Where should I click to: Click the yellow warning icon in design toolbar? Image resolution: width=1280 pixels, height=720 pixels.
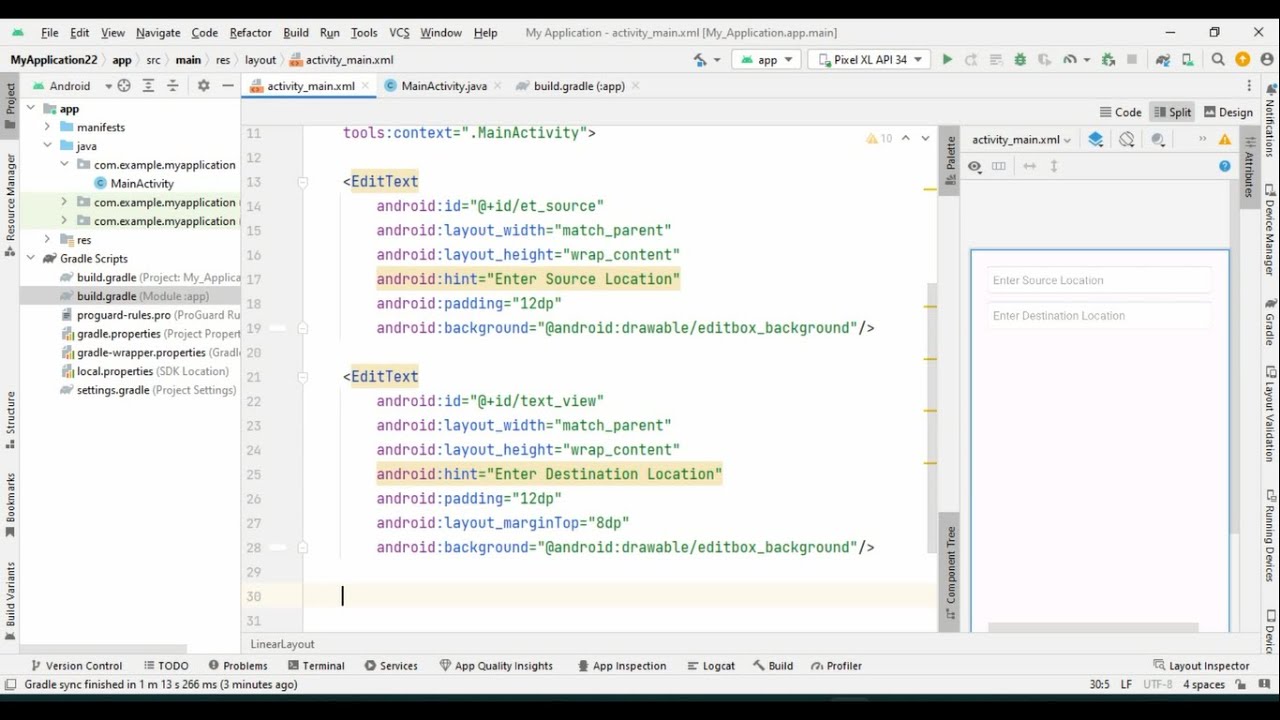point(1225,140)
